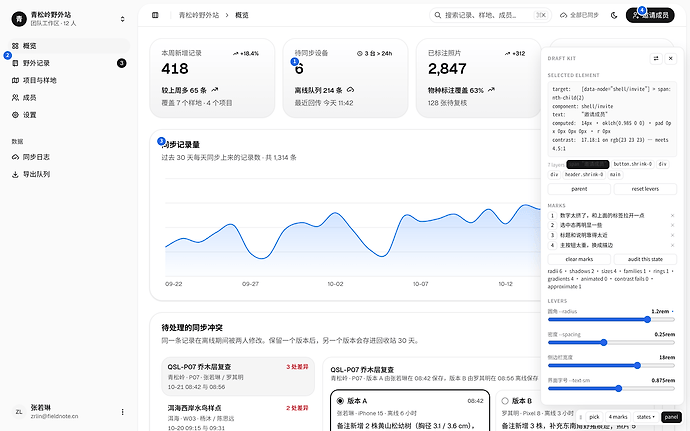Viewport: 690px width, 431px height.
Task: Select the header.shrink-0 layer chip
Action: click(584, 175)
